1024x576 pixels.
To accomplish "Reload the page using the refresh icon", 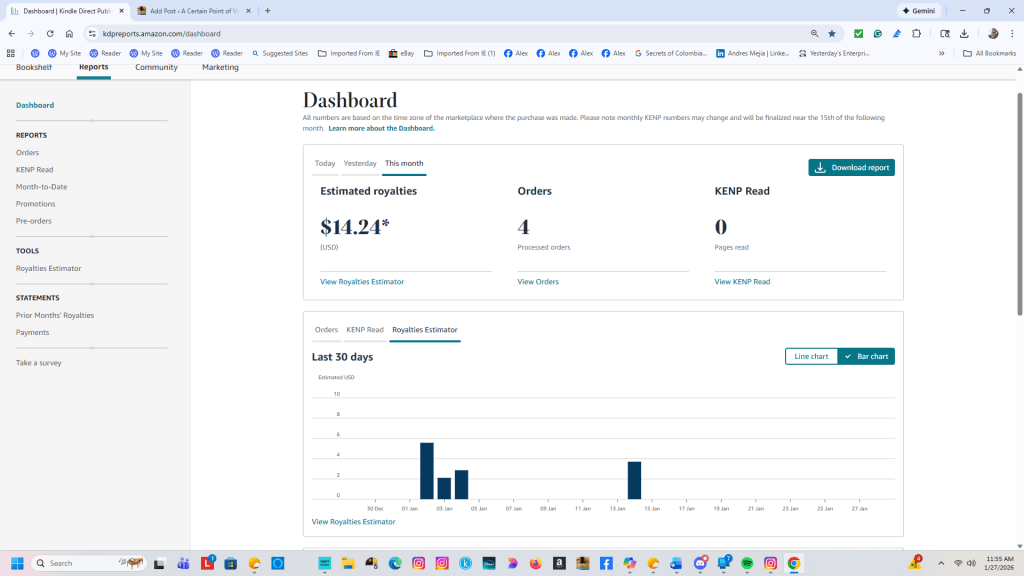I will (50, 33).
